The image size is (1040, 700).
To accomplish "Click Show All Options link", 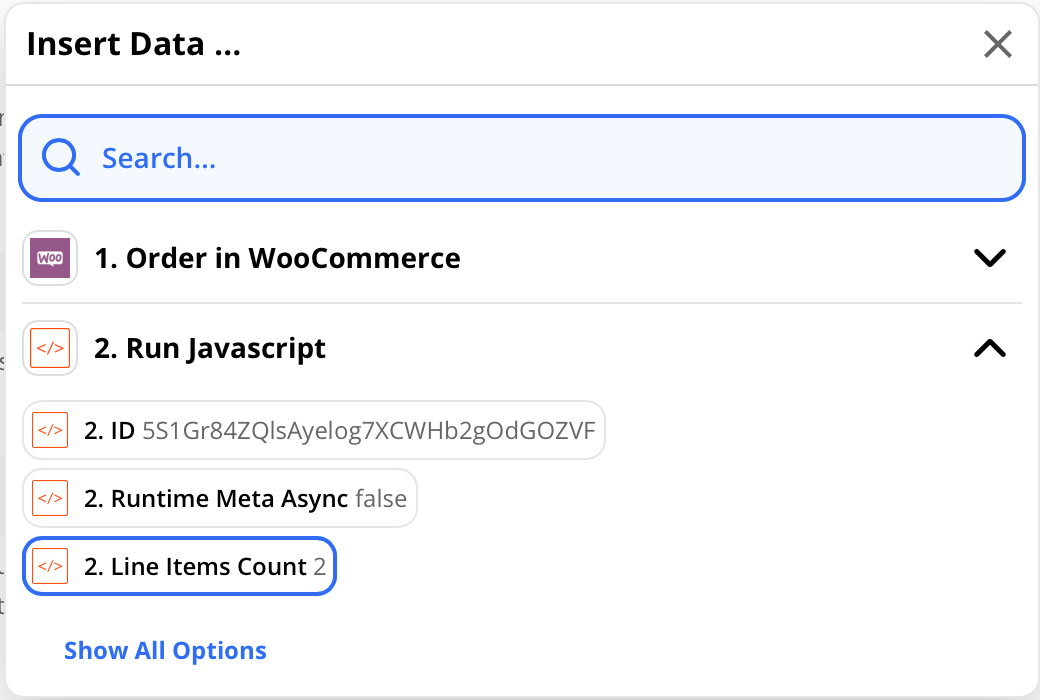I will [x=165, y=651].
